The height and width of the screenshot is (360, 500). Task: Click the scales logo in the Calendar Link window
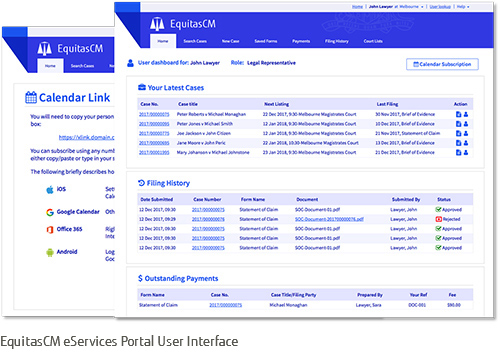click(44, 49)
